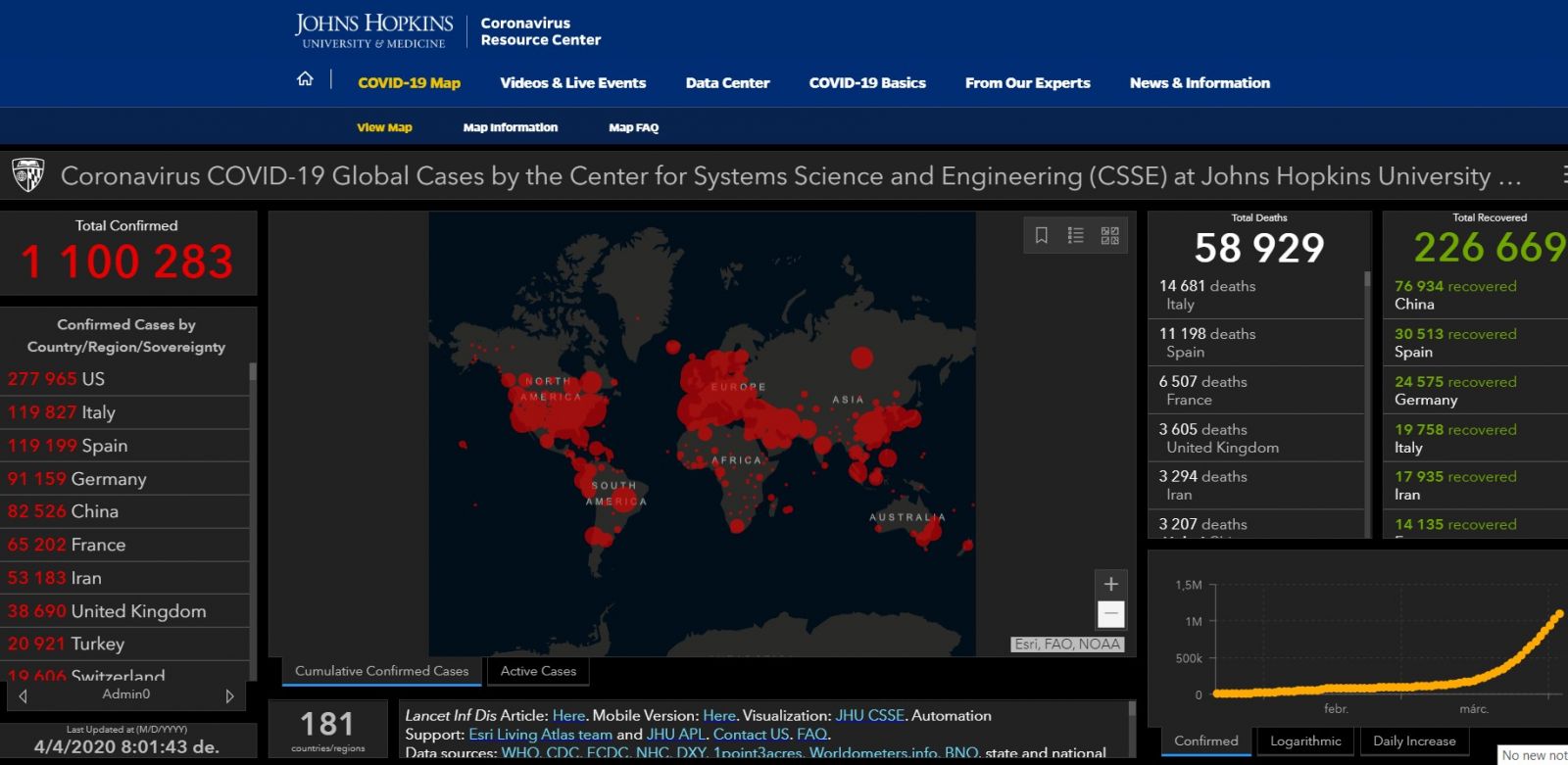The image size is (1568, 765).
Task: Select the Confirmed chart tab
Action: click(x=1205, y=741)
